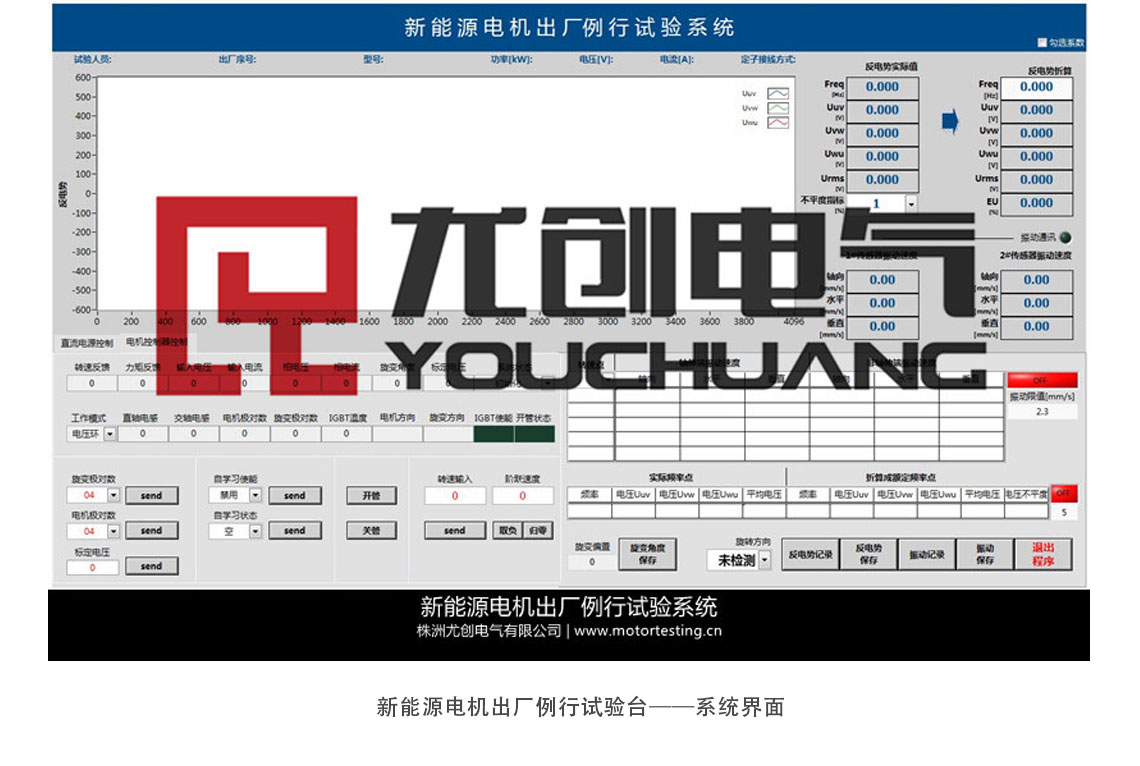Click the 2#传感器 轴向 speed field
This screenshot has width=1140, height=766.
(x=1036, y=281)
